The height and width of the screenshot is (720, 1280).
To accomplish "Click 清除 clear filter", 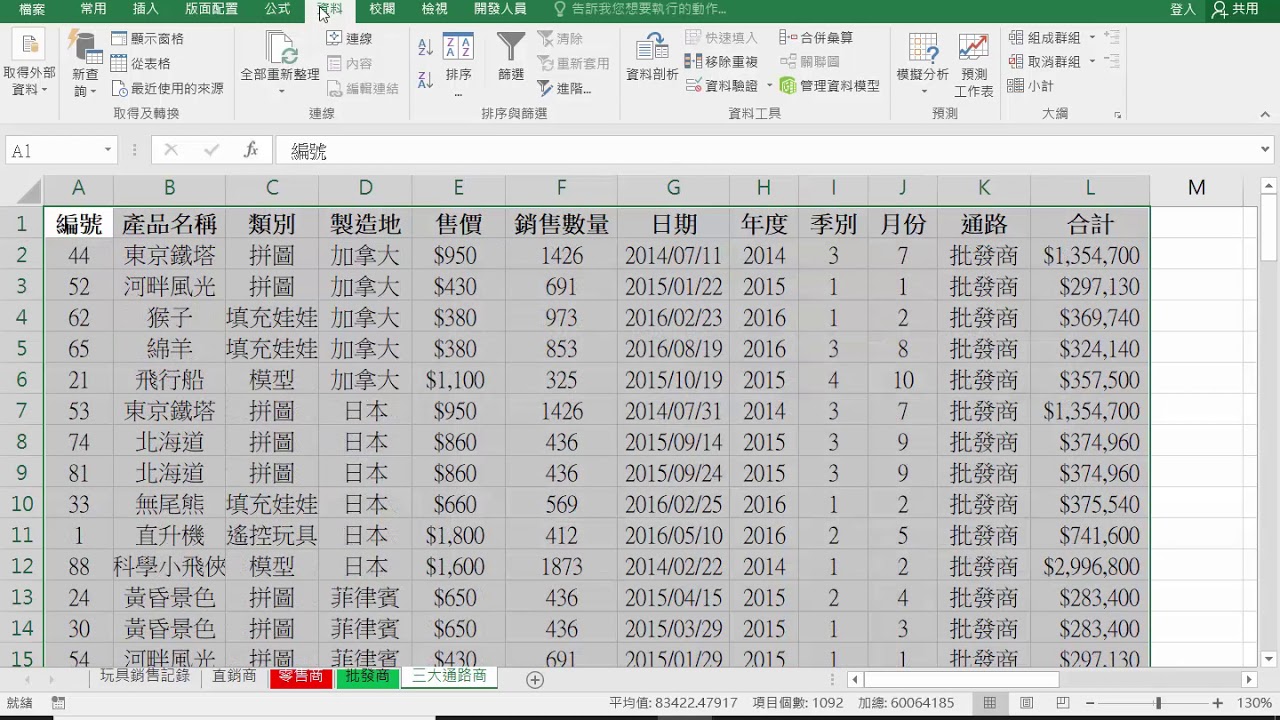I will tap(560, 38).
